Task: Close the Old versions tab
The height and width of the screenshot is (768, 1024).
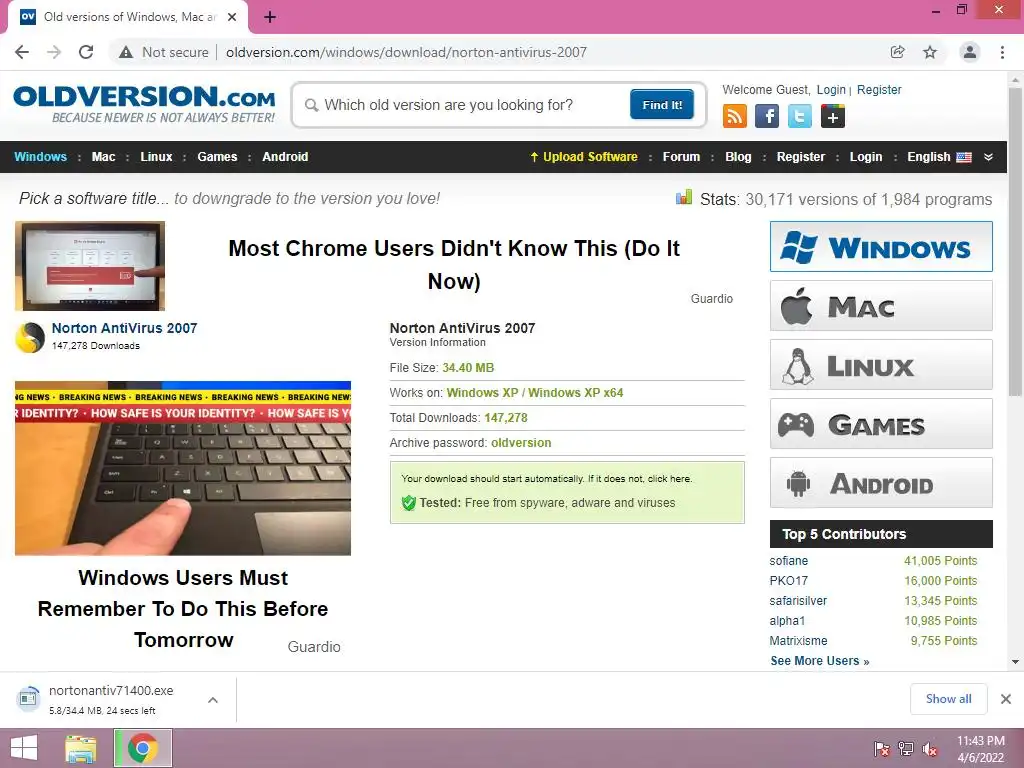Action: tap(232, 17)
